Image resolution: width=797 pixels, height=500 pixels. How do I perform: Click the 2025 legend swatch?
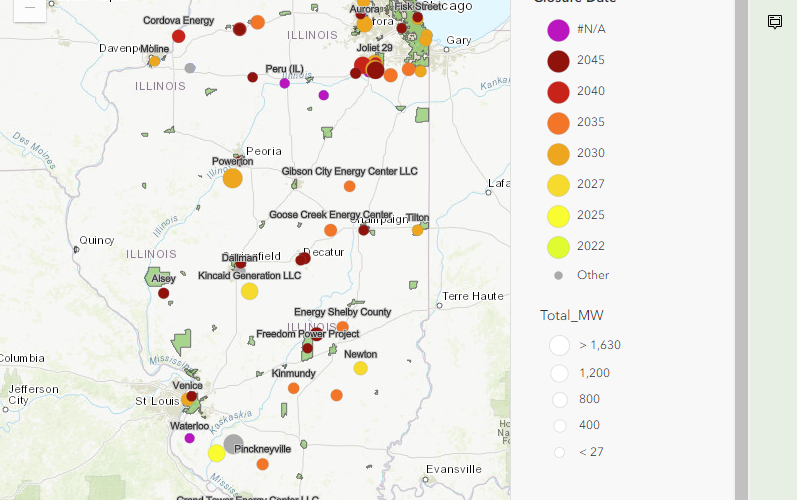coord(558,216)
